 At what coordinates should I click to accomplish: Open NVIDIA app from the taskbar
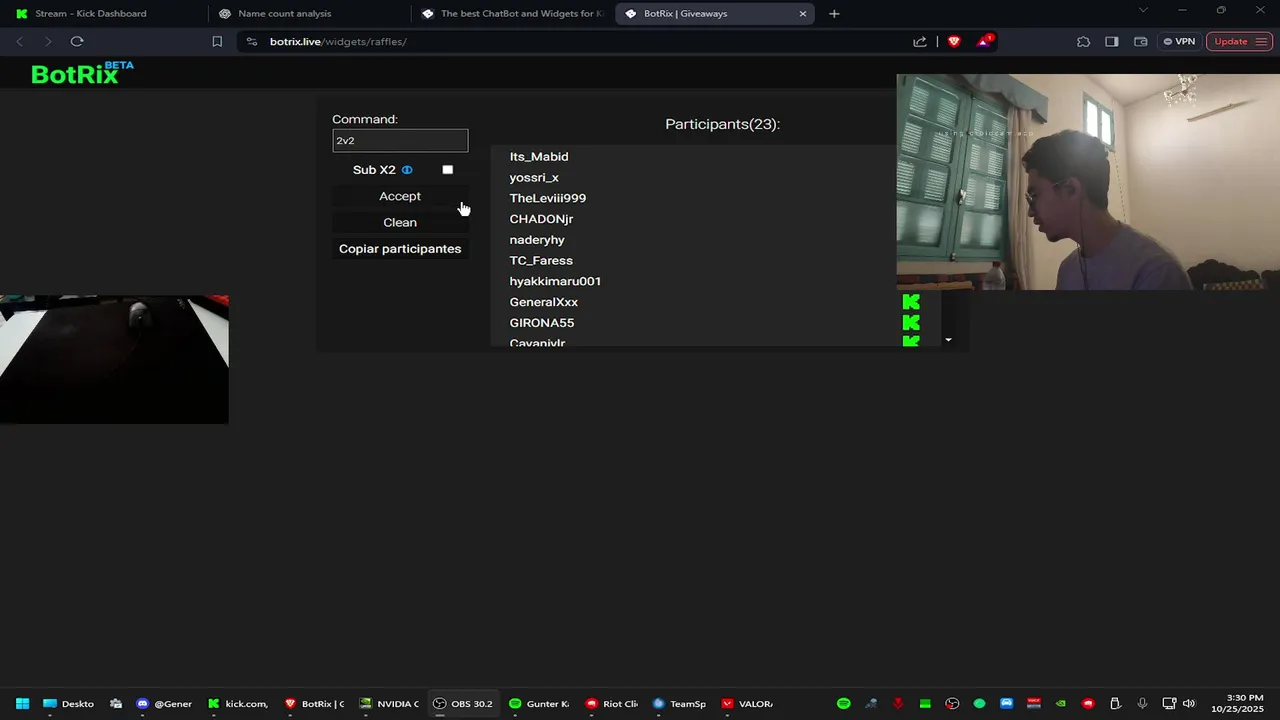click(390, 704)
